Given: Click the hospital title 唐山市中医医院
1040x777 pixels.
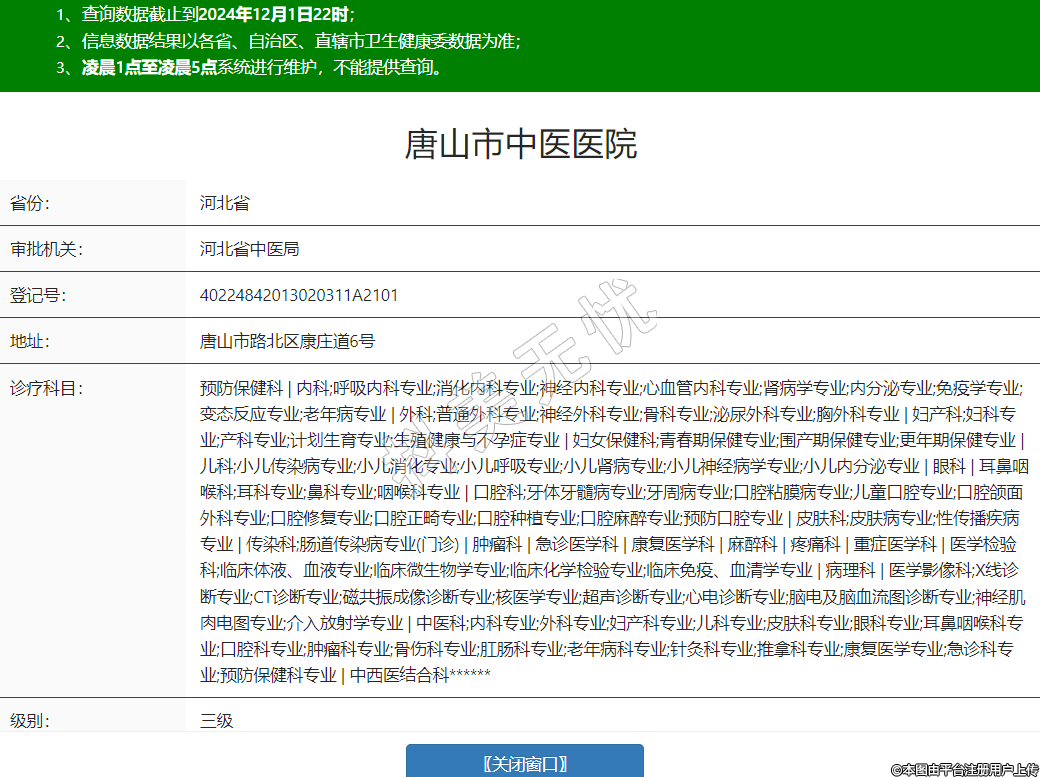Looking at the screenshot, I should [520, 144].
